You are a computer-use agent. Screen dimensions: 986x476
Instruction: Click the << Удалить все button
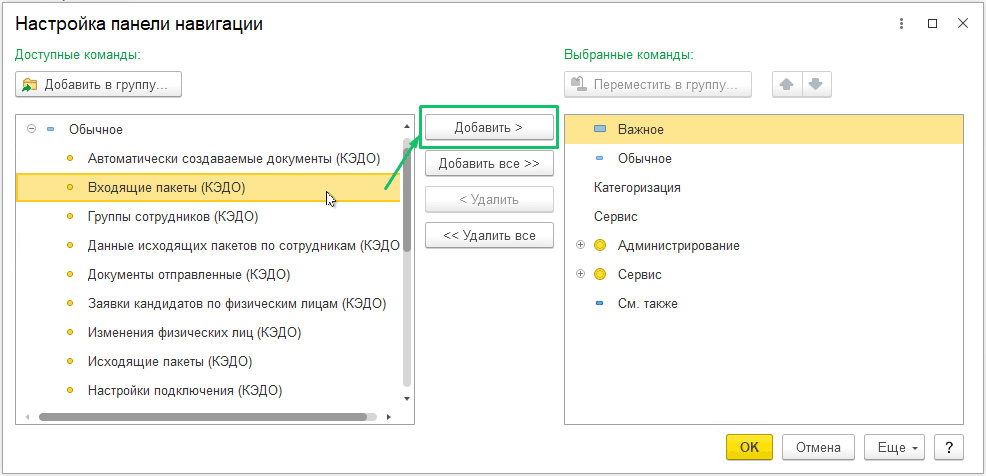point(489,236)
